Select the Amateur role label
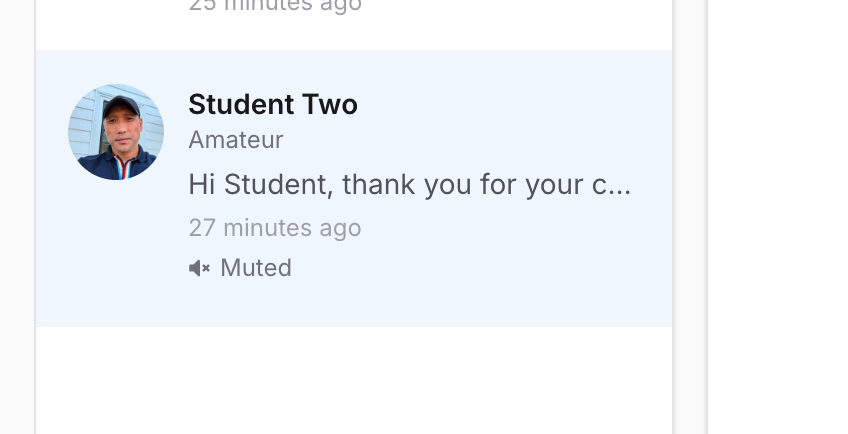 click(x=235, y=140)
